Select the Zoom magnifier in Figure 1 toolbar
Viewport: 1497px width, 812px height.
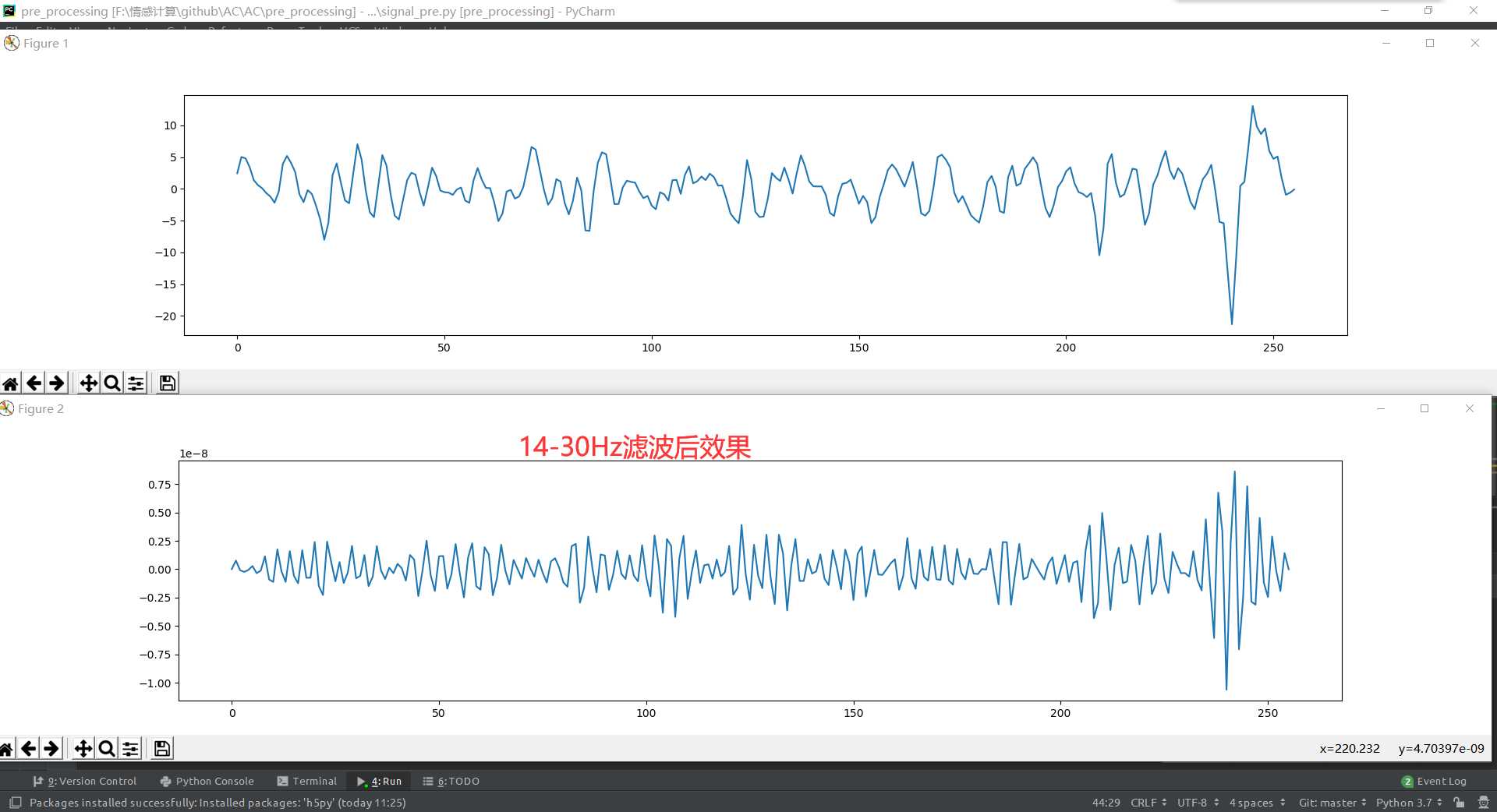coord(112,383)
